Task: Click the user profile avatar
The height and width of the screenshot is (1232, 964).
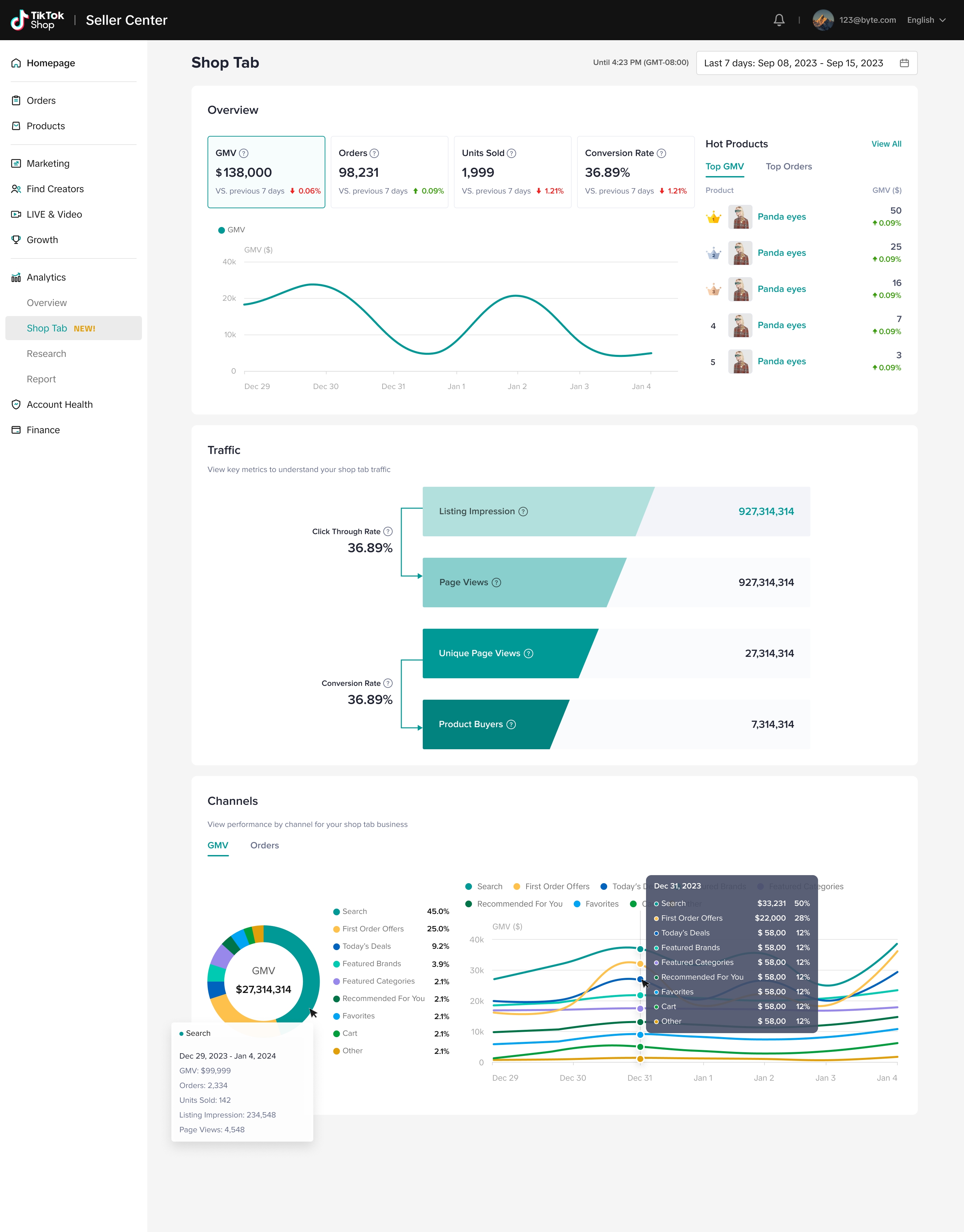Action: tap(823, 20)
